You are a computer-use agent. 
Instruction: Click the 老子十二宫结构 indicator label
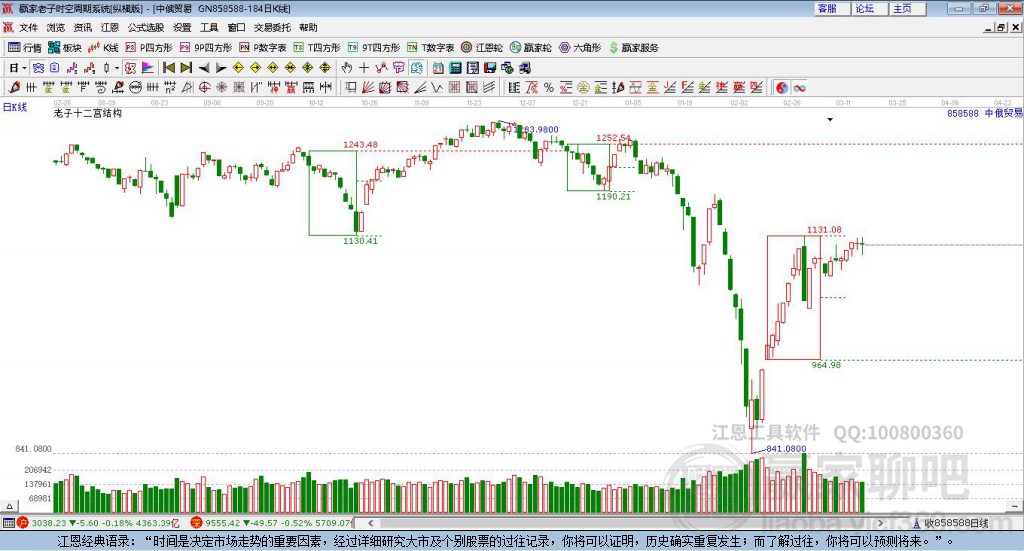(88, 113)
